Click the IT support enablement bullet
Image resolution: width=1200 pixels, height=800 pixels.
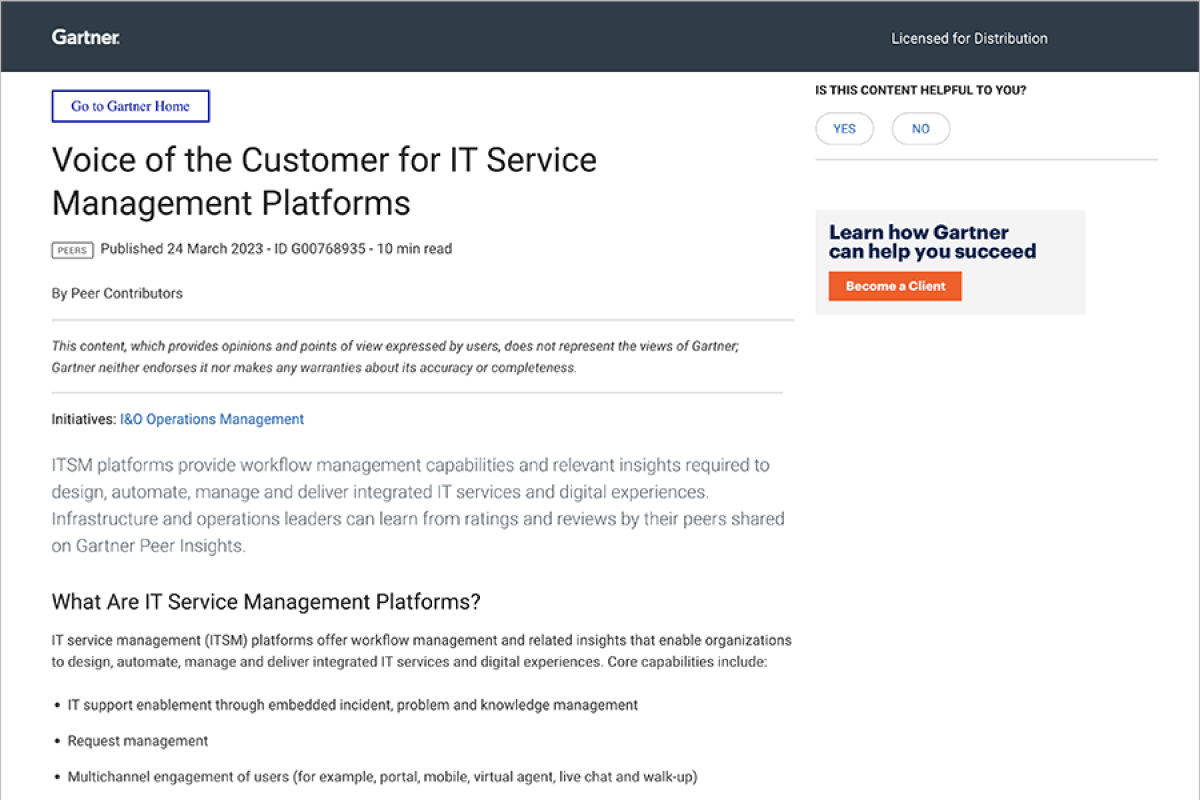click(352, 705)
